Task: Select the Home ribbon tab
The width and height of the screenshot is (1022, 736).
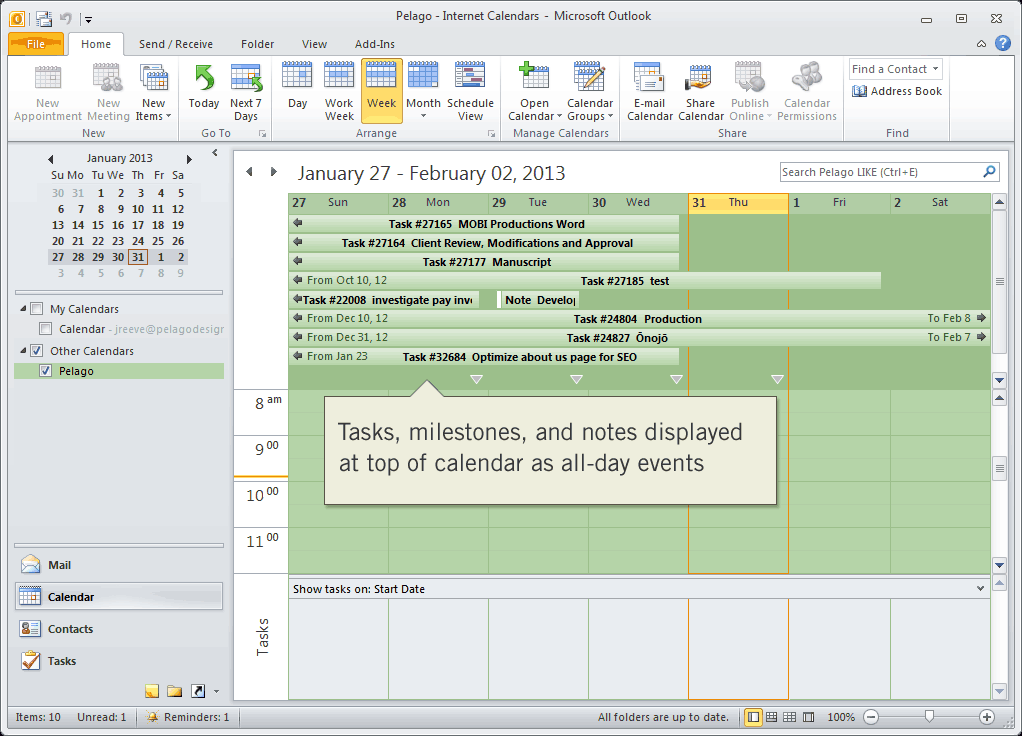Action: point(96,44)
